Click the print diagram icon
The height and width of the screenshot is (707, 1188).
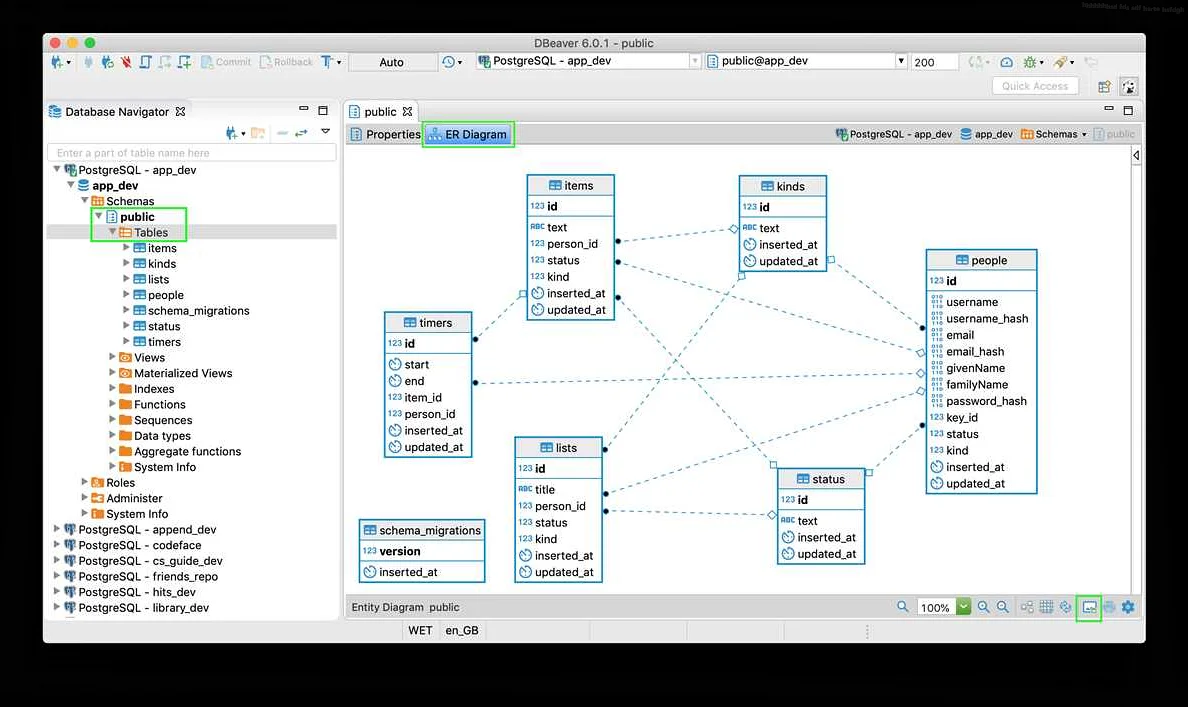tap(1109, 607)
